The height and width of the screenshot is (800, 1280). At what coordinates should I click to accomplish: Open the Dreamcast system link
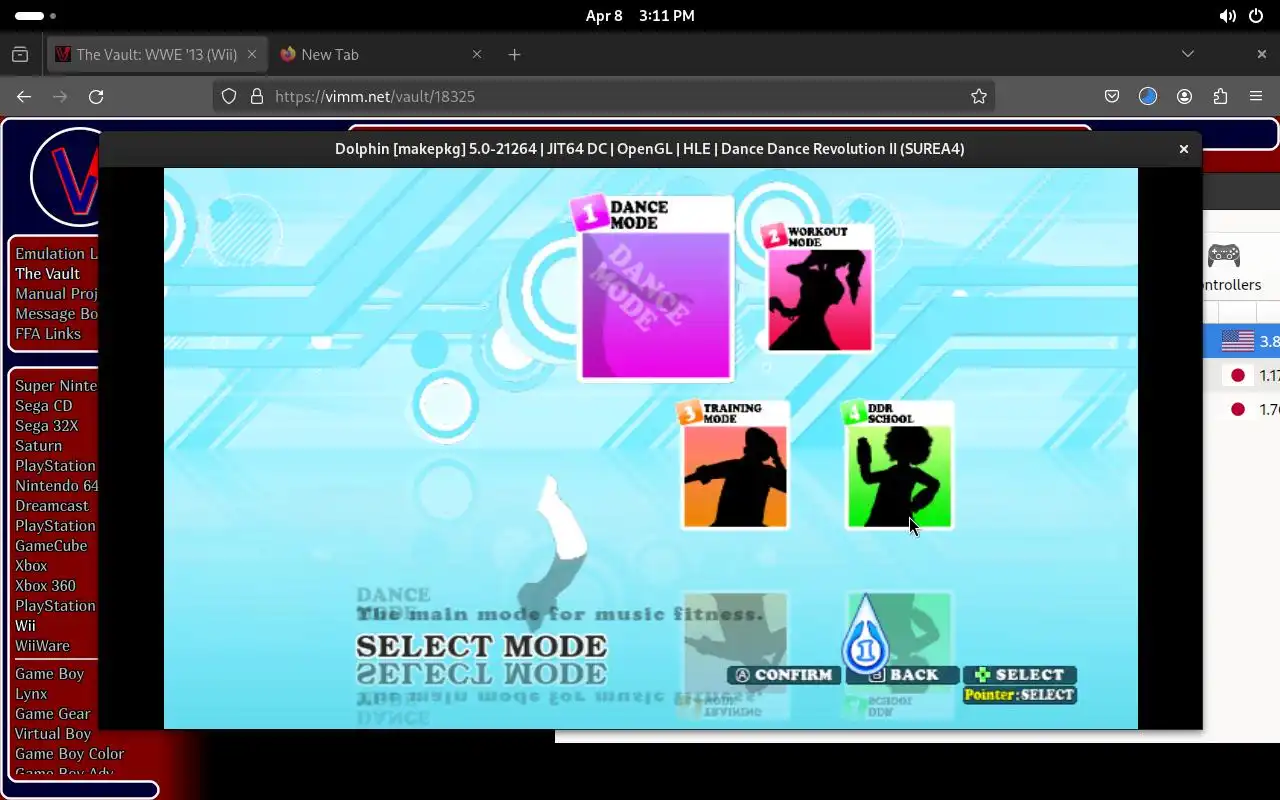pos(52,505)
